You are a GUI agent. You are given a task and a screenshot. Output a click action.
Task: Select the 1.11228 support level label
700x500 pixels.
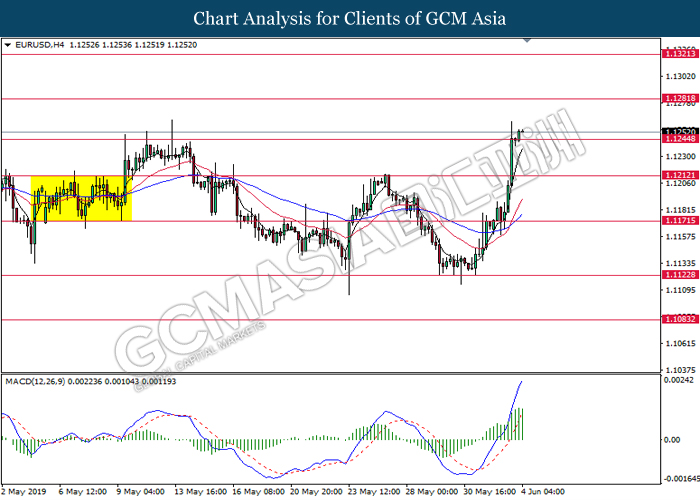point(680,275)
